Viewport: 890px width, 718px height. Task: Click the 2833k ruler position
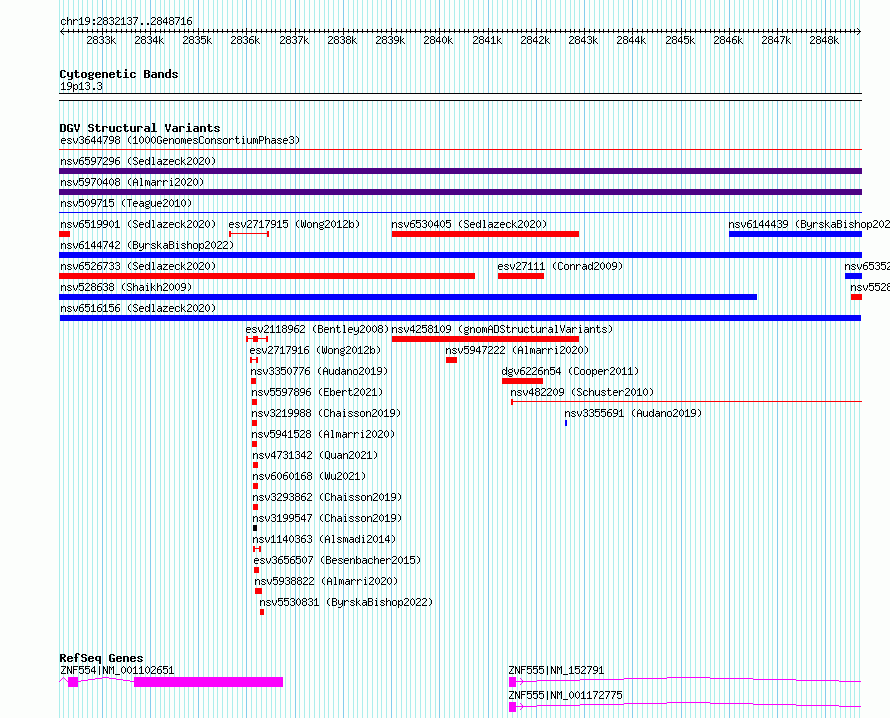click(x=101, y=40)
